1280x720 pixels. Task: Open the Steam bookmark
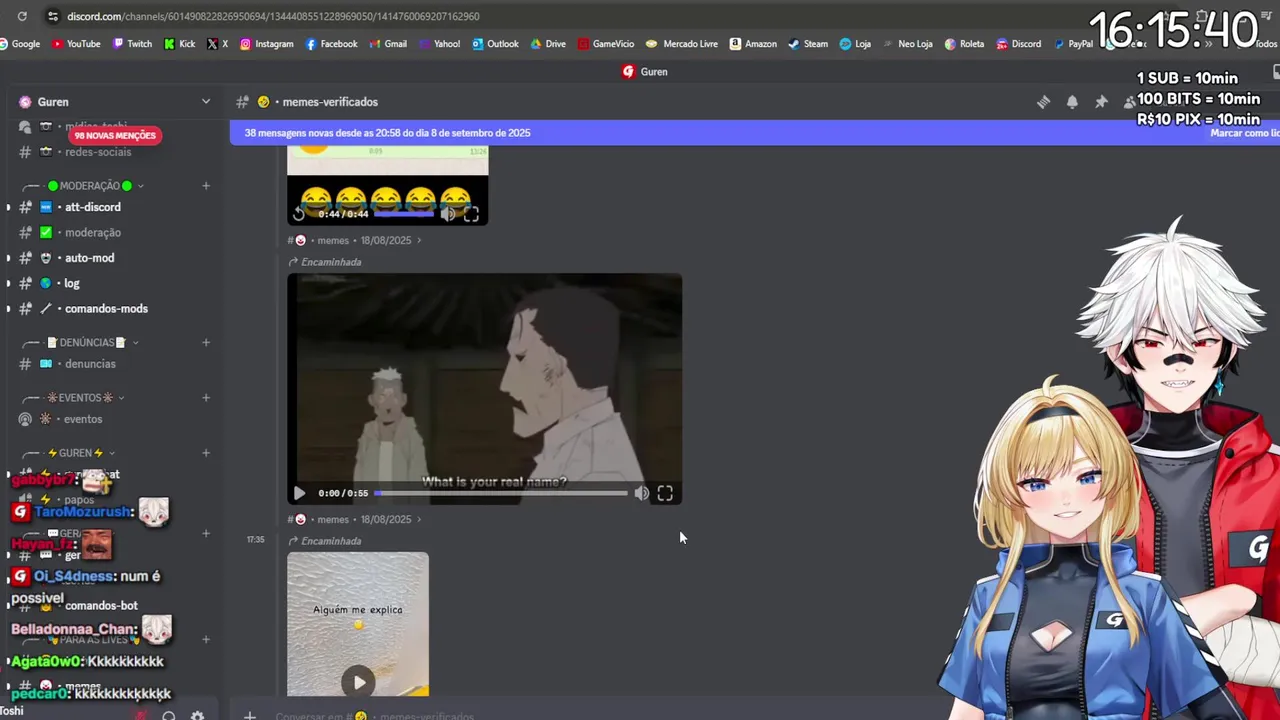(808, 44)
